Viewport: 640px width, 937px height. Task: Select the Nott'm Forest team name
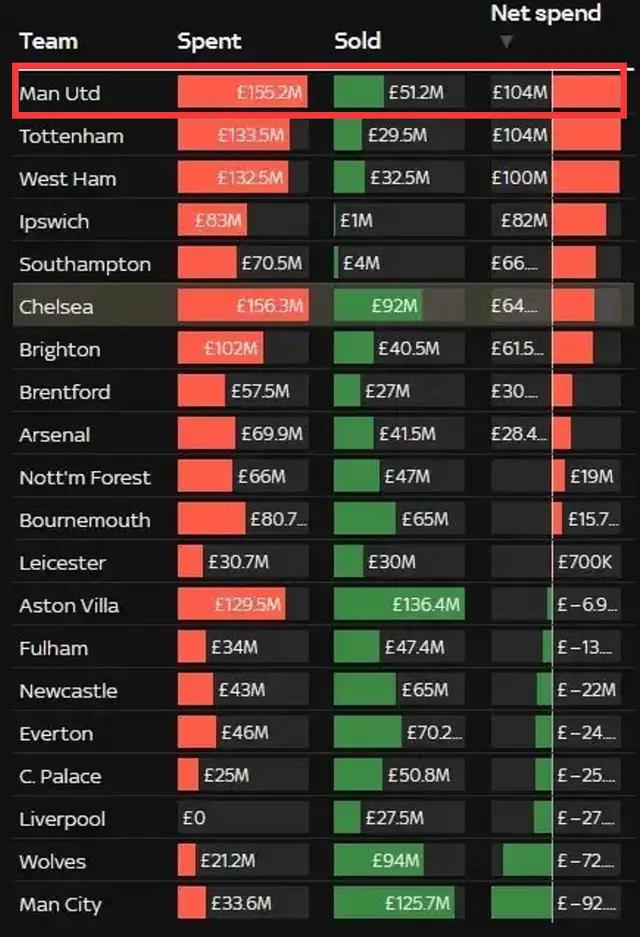click(85, 477)
